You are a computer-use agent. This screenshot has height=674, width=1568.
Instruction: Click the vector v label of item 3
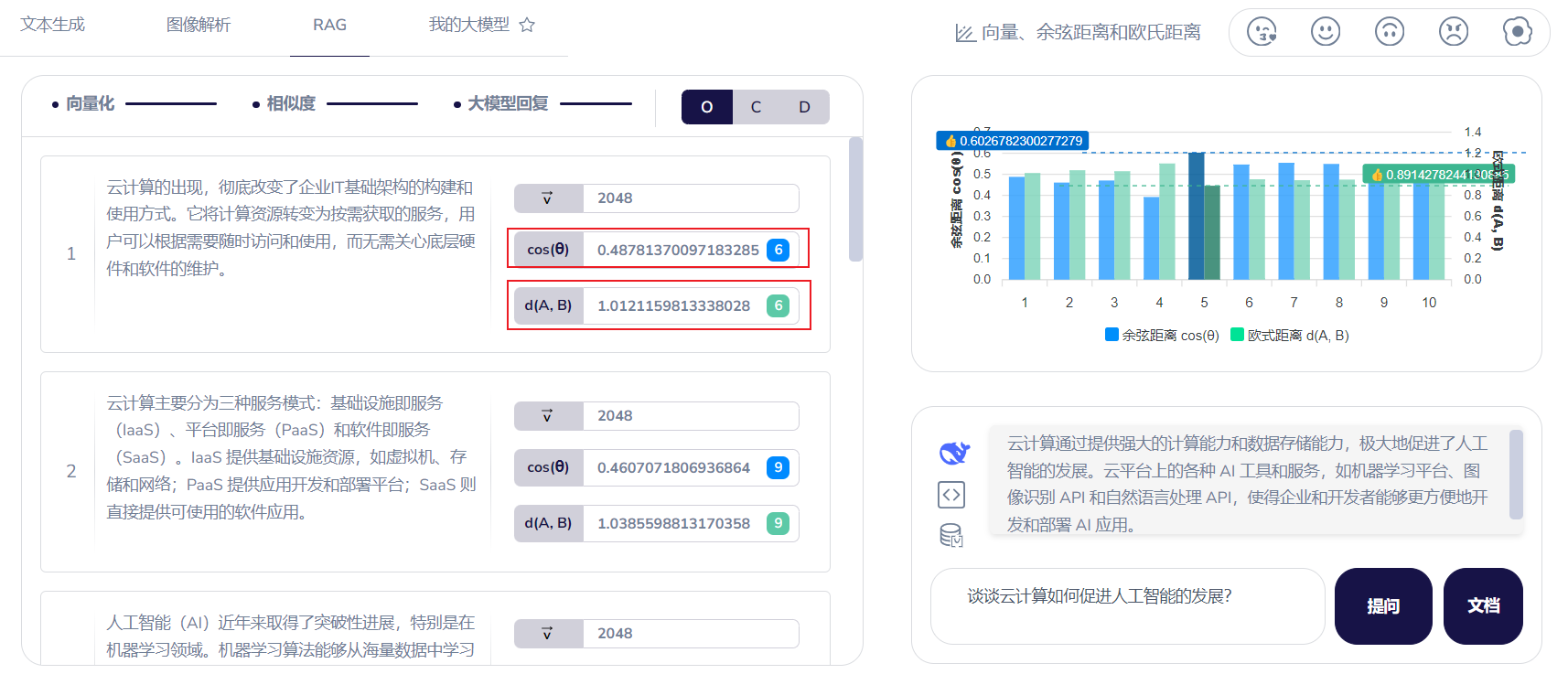click(548, 634)
